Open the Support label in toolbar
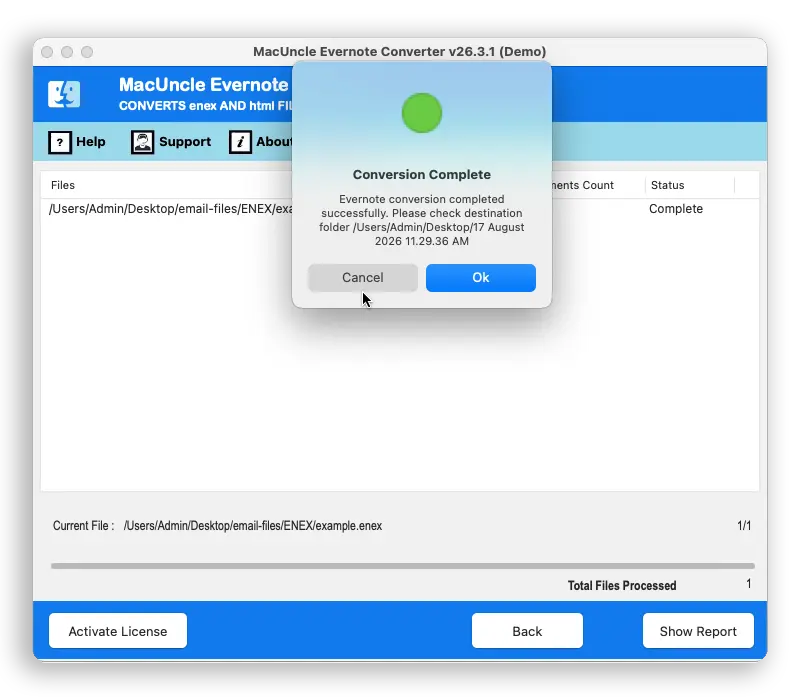800x700 pixels. [x=185, y=141]
